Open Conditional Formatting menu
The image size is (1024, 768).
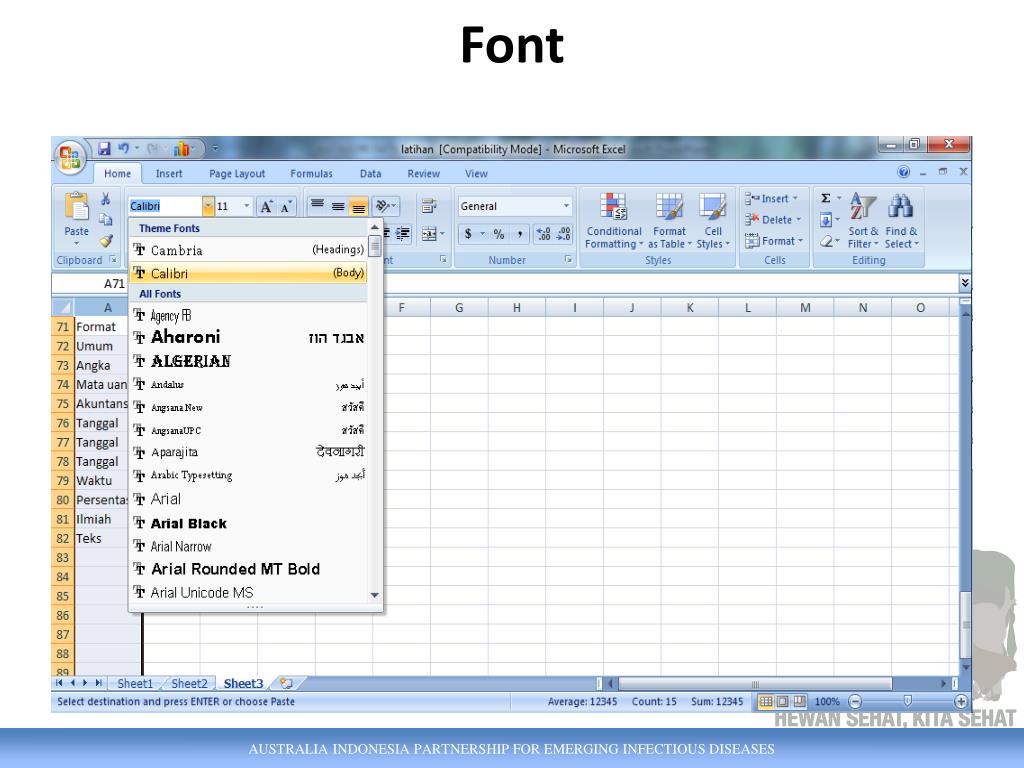[614, 221]
